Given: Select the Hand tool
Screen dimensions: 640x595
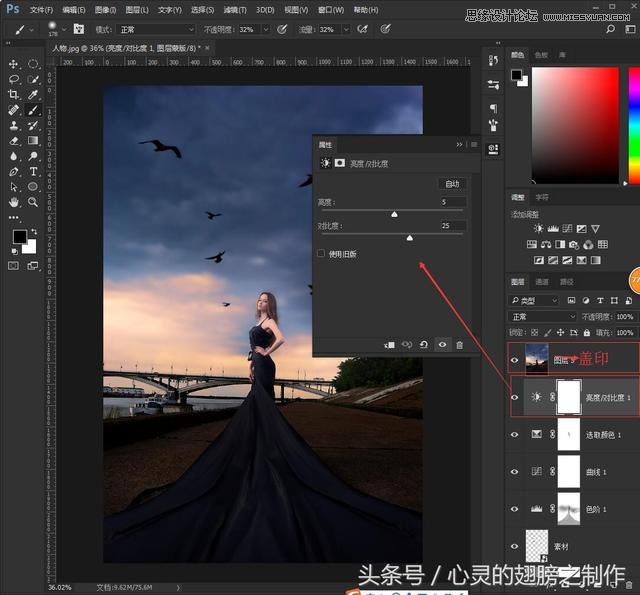Looking at the screenshot, I should [x=14, y=202].
